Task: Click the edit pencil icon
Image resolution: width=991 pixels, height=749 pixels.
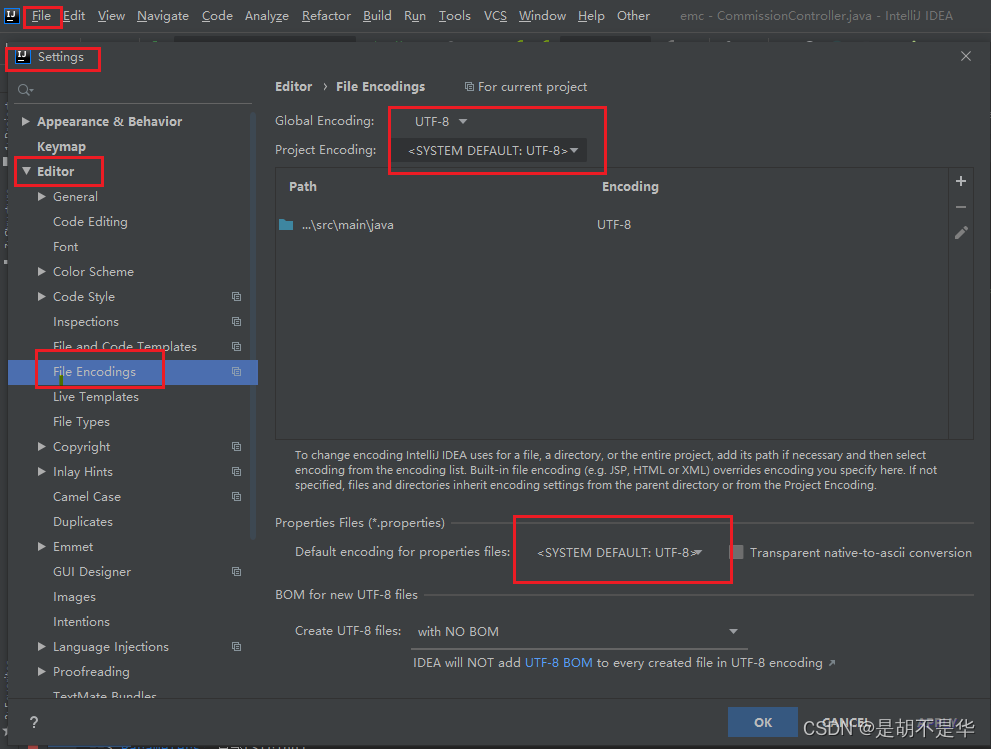Action: click(961, 233)
